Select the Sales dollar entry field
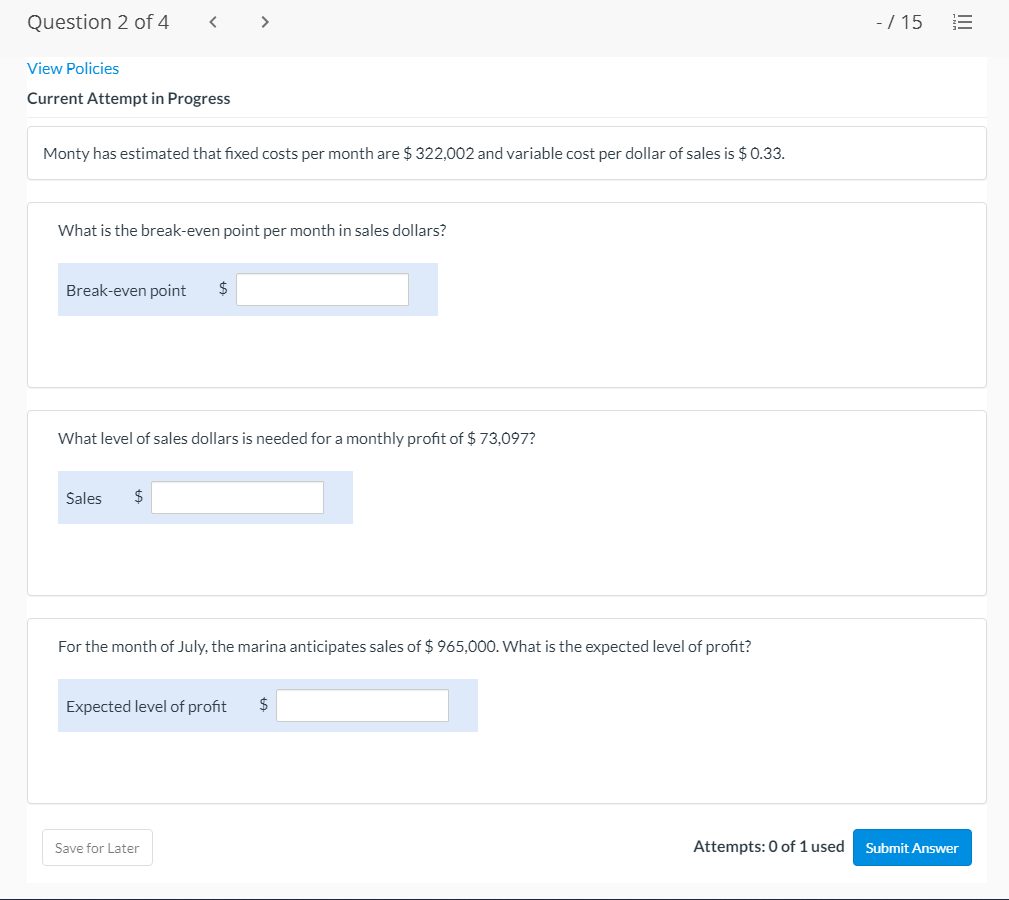Viewport: 1009px width, 900px height. [x=237, y=497]
